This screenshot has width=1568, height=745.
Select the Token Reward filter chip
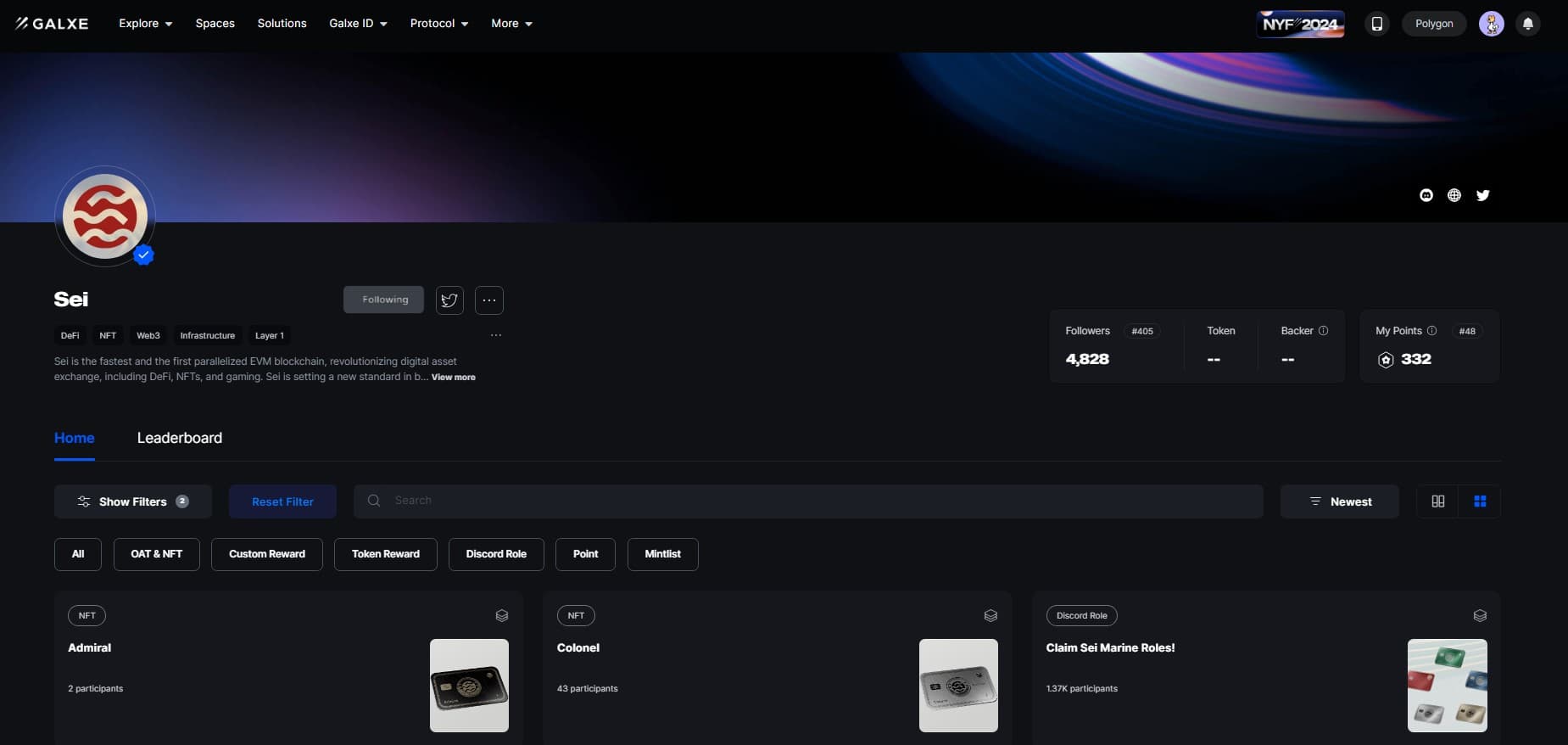[x=386, y=554]
